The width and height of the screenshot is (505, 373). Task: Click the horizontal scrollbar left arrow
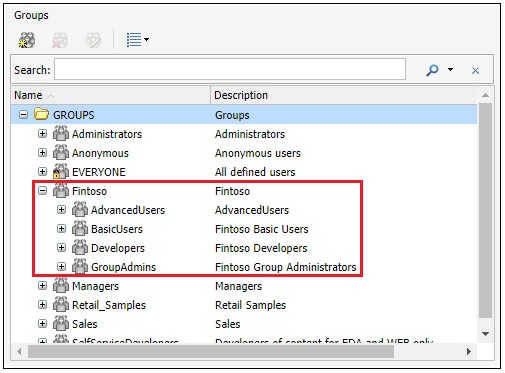click(x=19, y=351)
